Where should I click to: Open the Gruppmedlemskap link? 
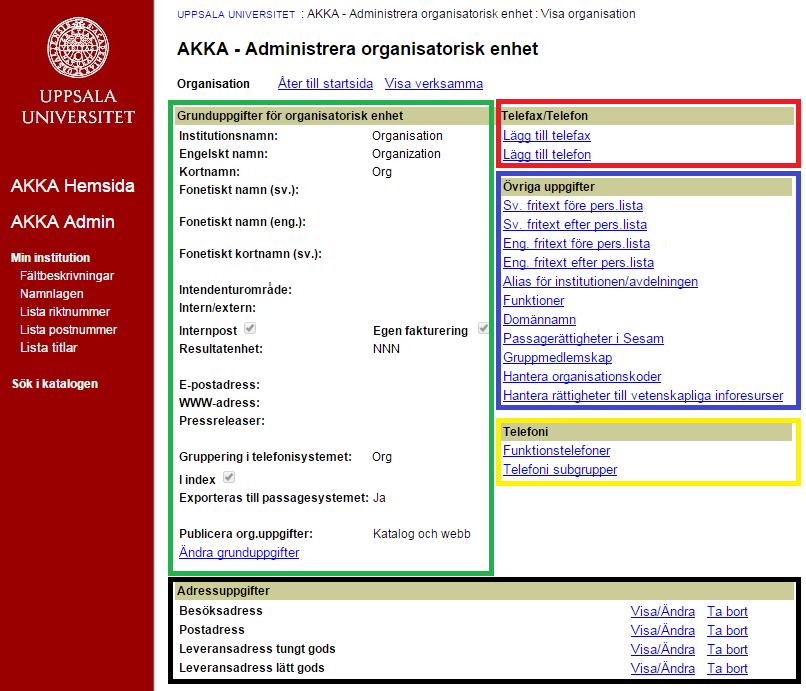(558, 357)
